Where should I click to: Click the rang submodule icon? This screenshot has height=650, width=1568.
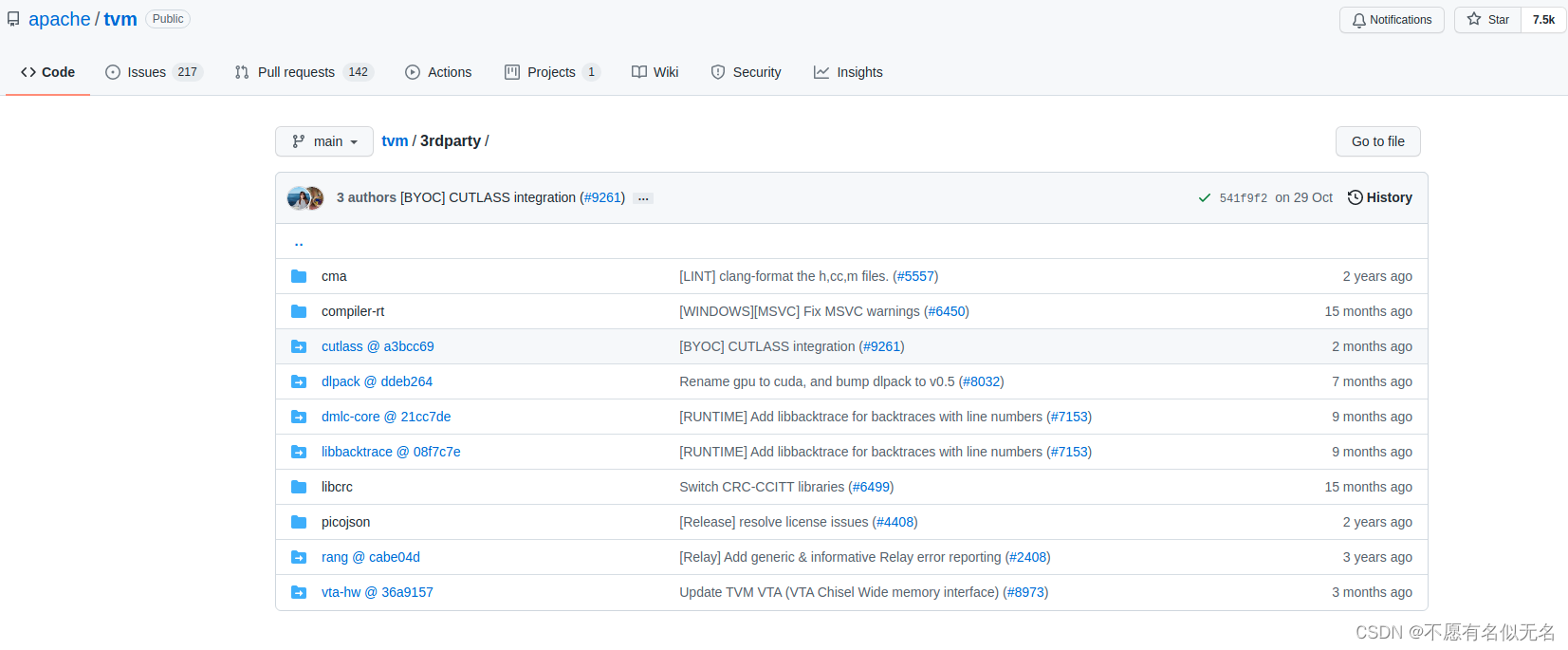pyautogui.click(x=299, y=557)
